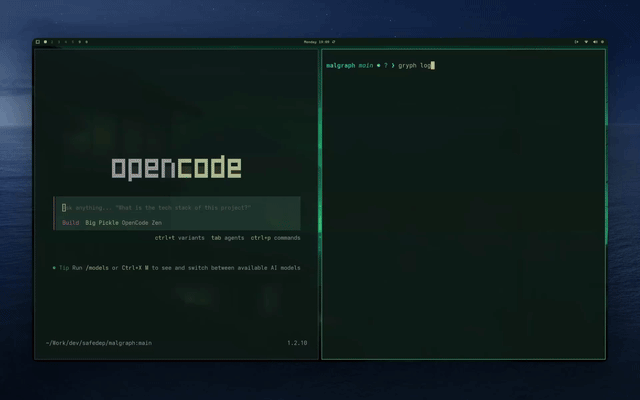Click the 1.2.10 version number
Screen dimensions: 640x400
(297, 343)
